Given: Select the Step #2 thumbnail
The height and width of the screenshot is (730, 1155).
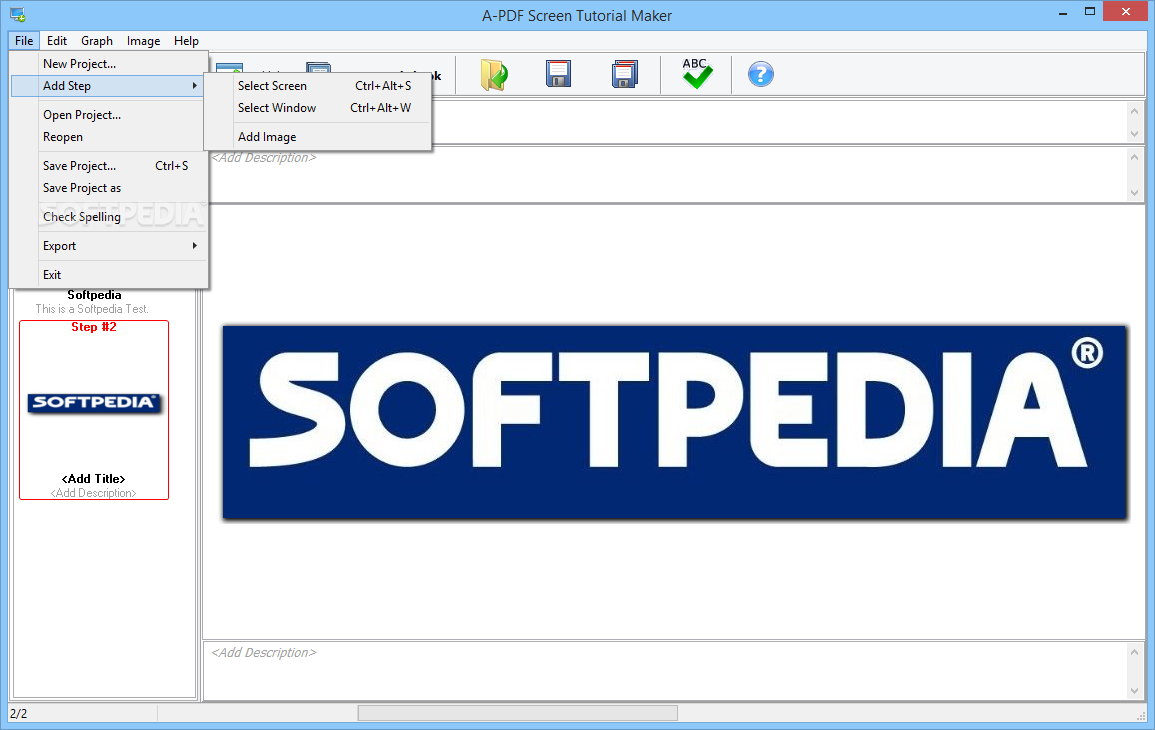Looking at the screenshot, I should 94,410.
